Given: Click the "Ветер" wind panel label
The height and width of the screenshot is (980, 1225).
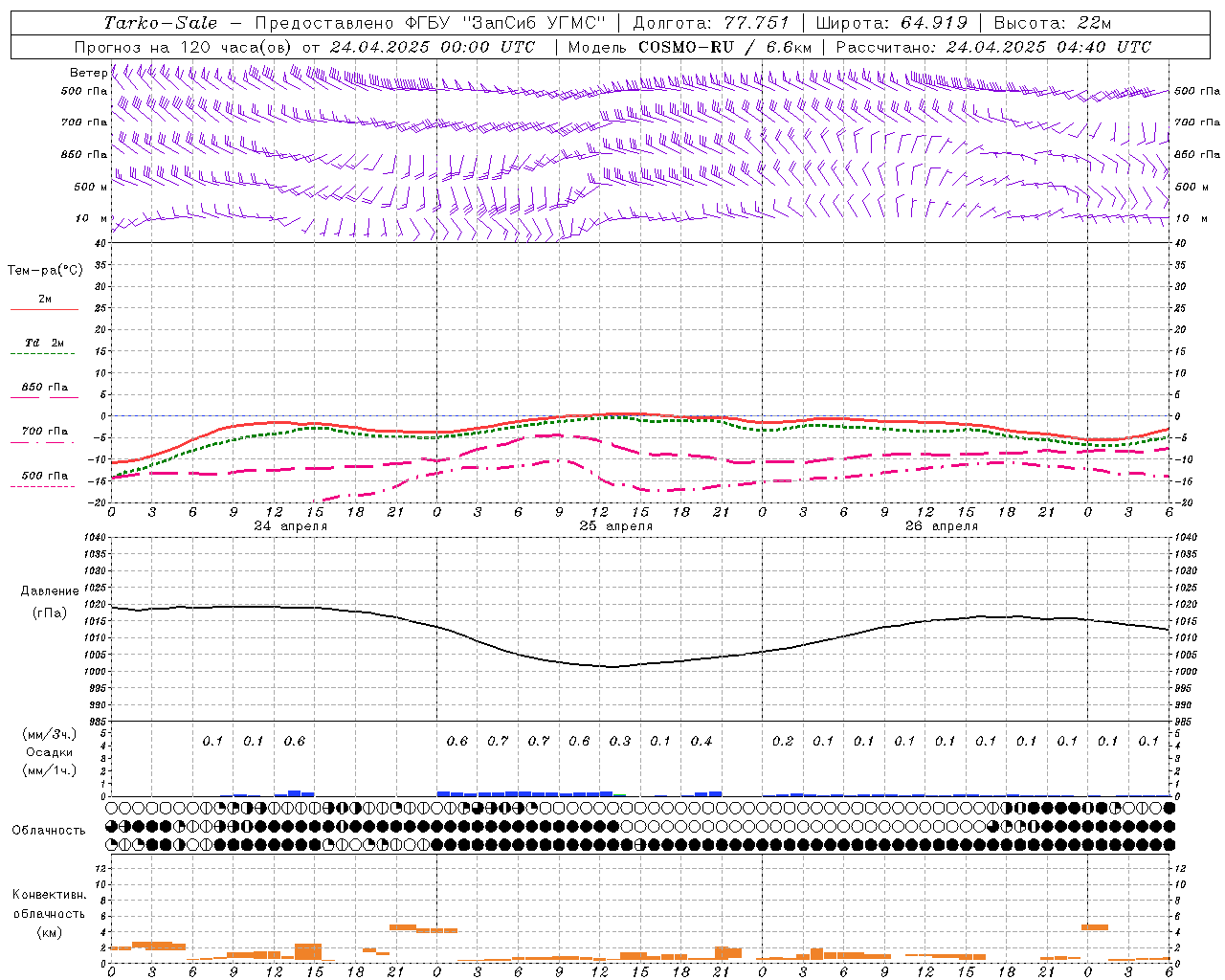Looking at the screenshot, I should pyautogui.click(x=88, y=73).
